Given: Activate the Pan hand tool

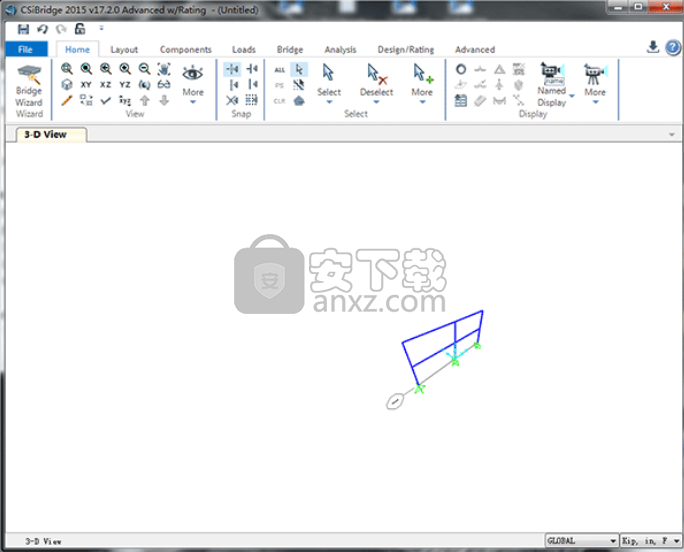Looking at the screenshot, I should point(164,69).
